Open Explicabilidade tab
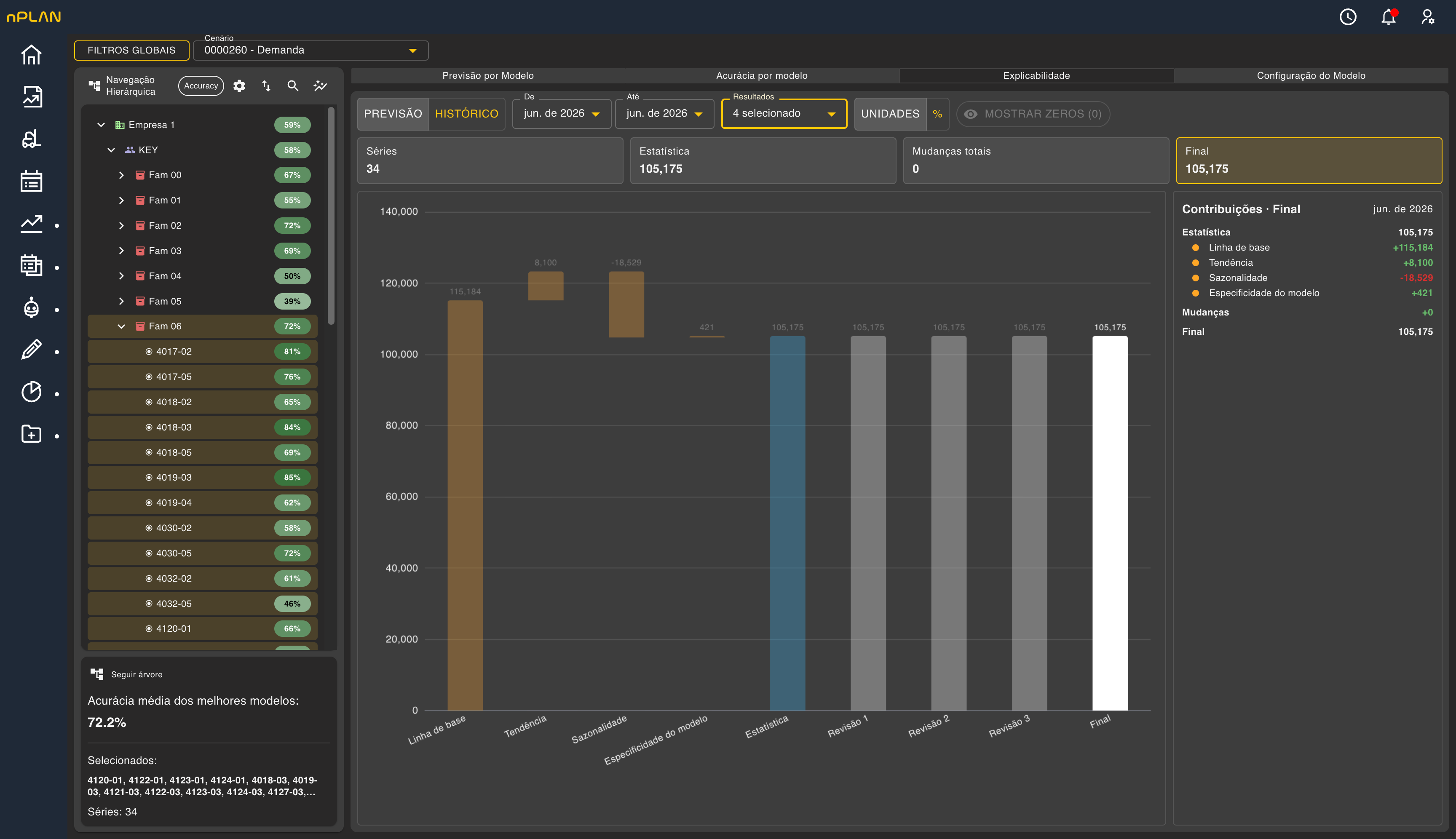 point(1036,75)
